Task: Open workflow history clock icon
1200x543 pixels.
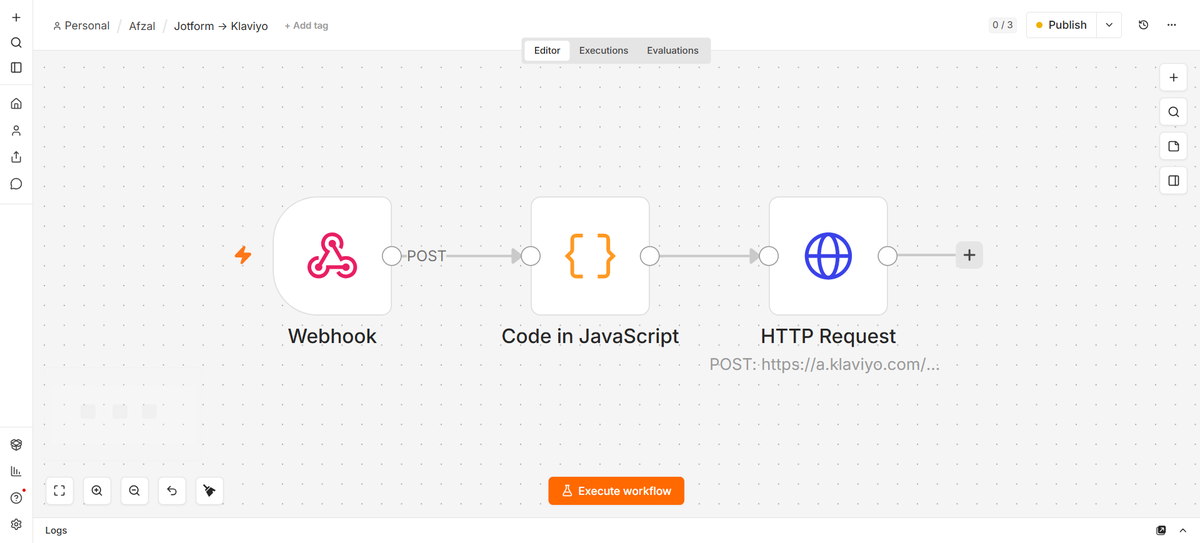Action: pyautogui.click(x=1143, y=25)
